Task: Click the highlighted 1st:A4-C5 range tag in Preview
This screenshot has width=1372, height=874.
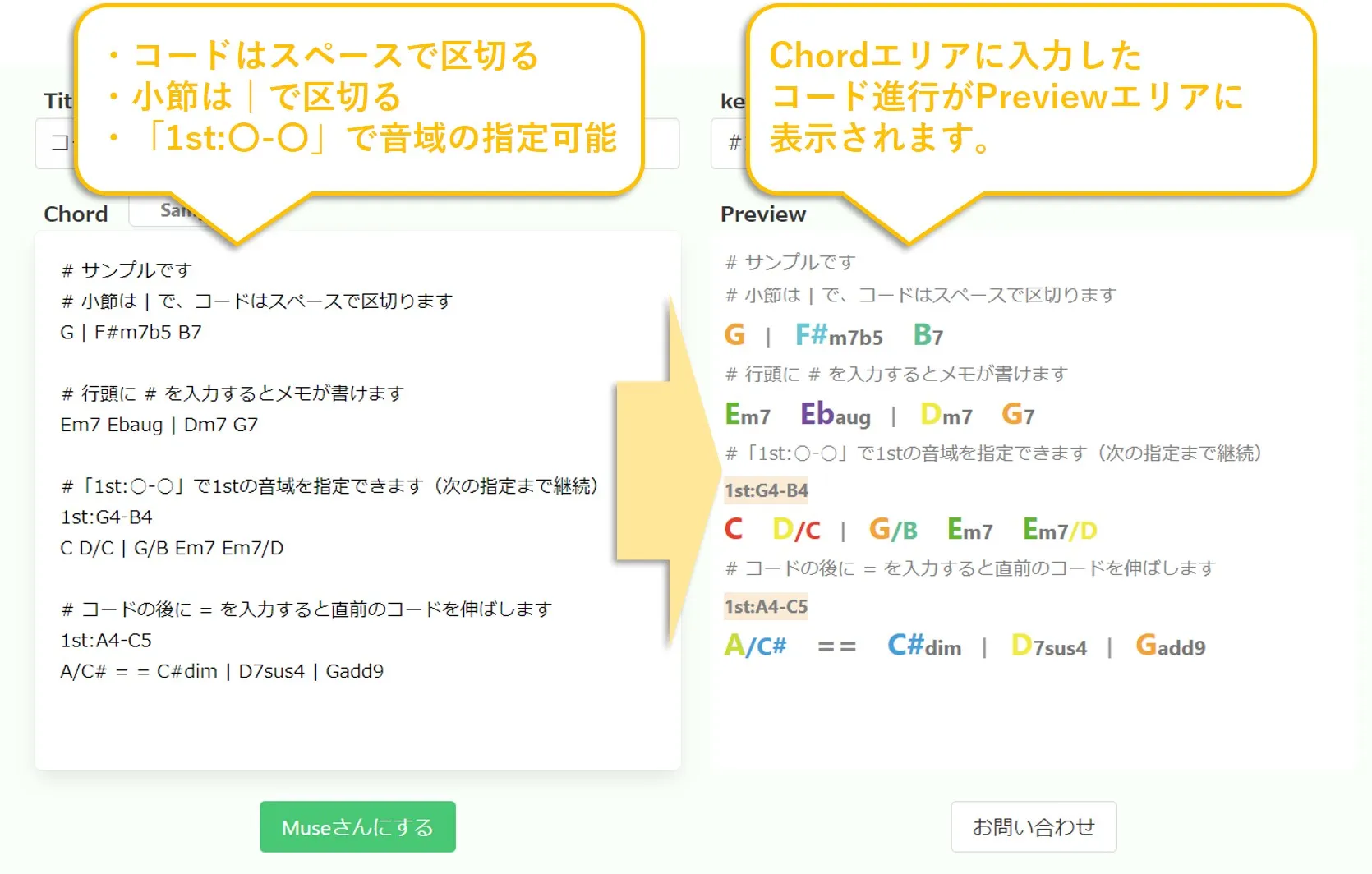Action: (766, 607)
